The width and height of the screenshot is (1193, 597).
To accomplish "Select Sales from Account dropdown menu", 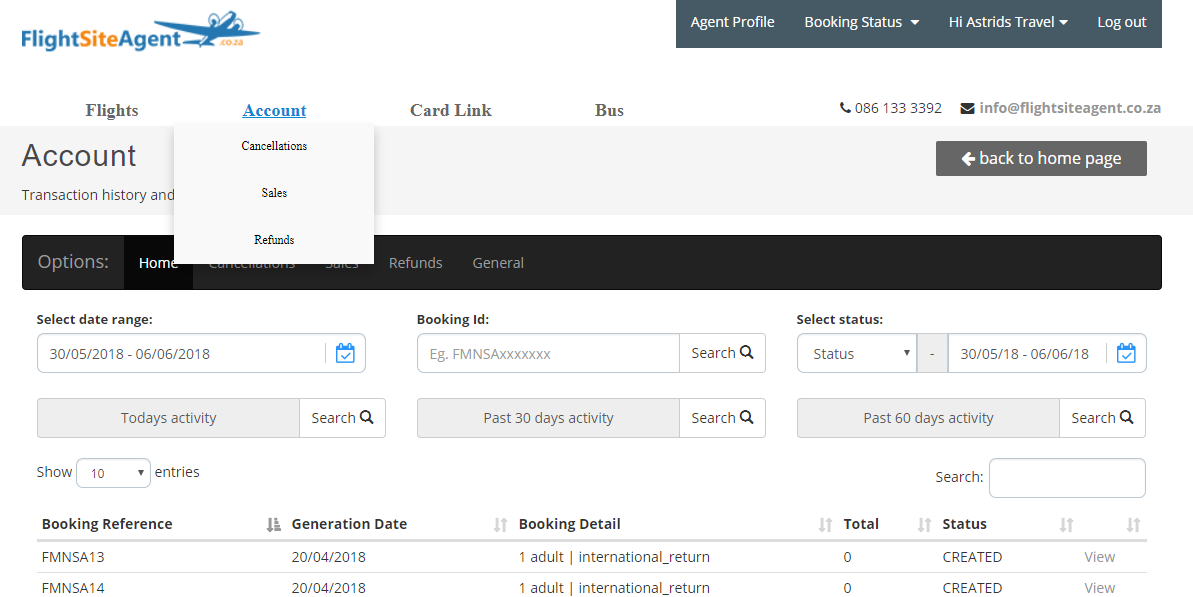I will pos(274,193).
